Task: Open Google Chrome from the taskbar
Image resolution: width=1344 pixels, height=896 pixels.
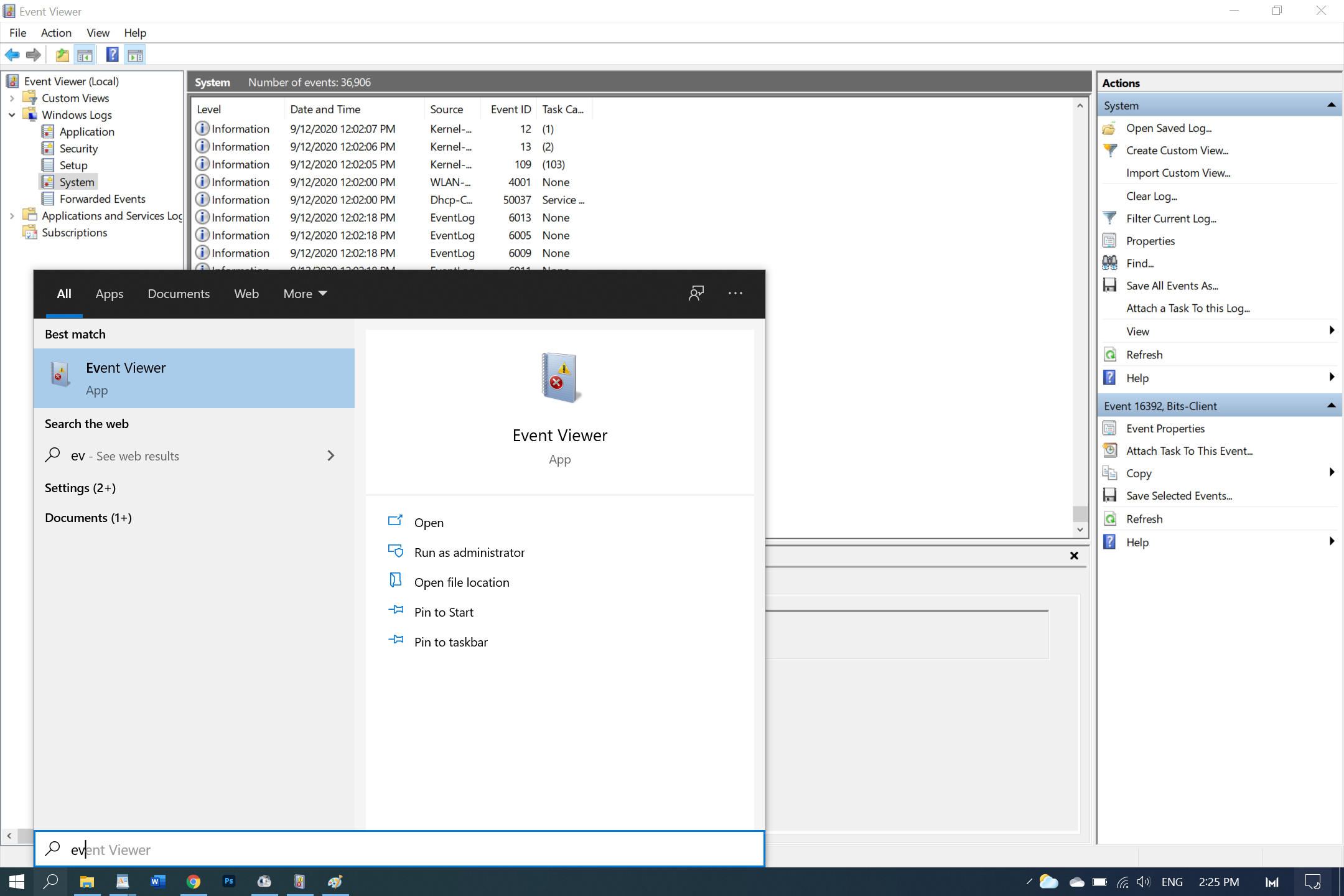Action: pos(193,882)
